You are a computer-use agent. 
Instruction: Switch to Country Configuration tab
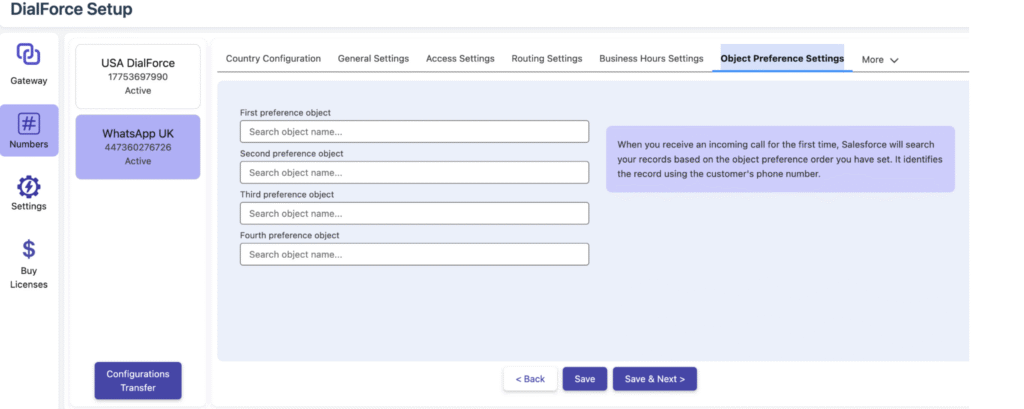point(273,59)
